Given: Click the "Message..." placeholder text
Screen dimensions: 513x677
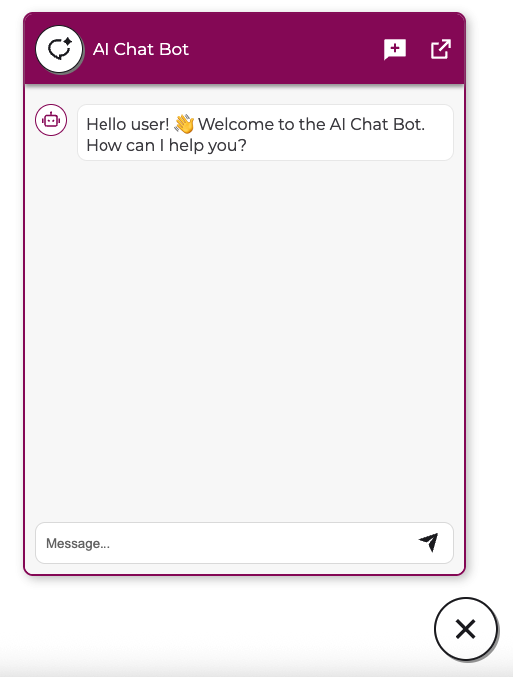Looking at the screenshot, I should 78,543.
